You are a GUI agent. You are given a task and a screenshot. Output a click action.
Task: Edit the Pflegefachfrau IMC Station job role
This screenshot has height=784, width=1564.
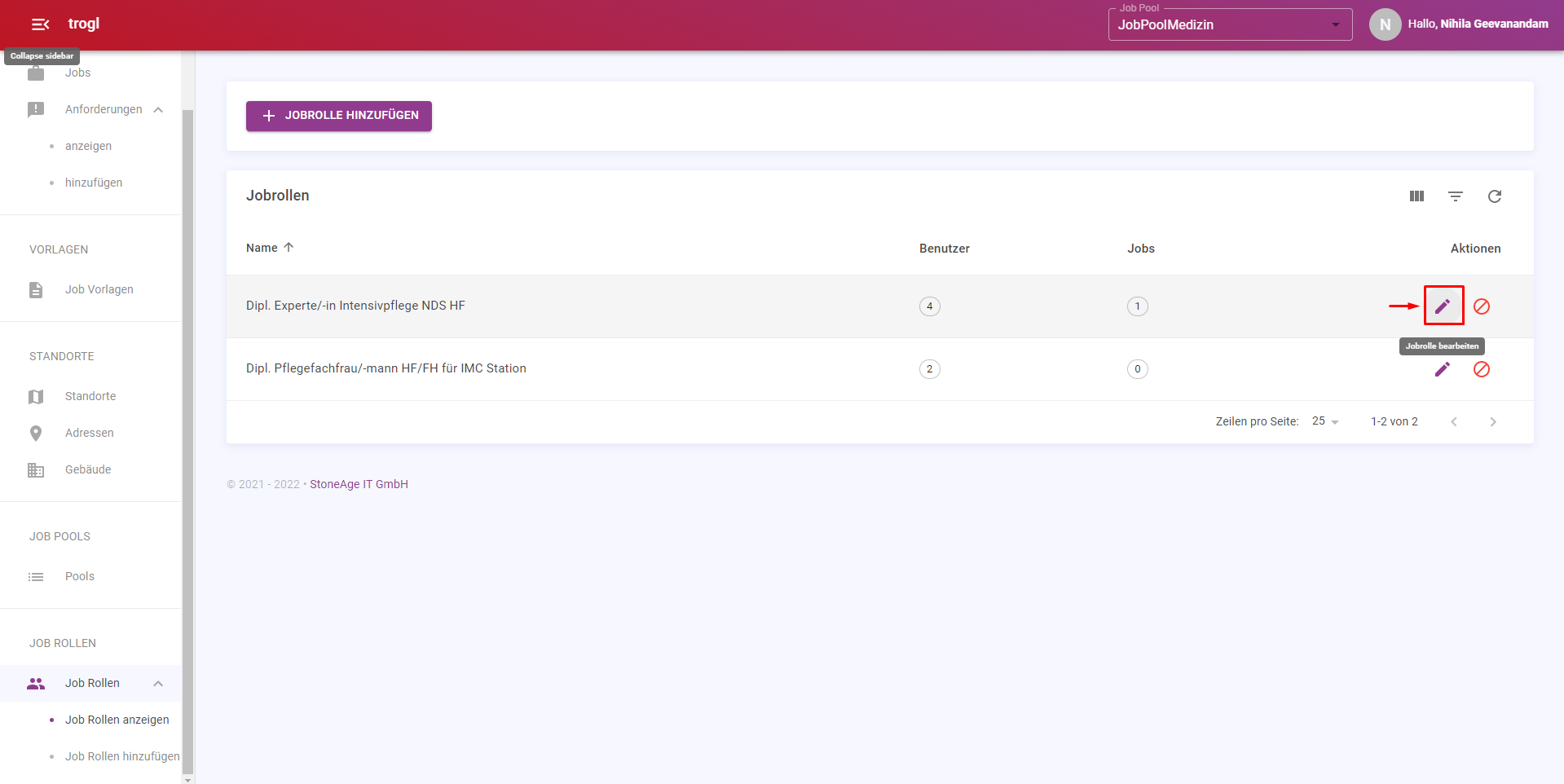click(1443, 369)
